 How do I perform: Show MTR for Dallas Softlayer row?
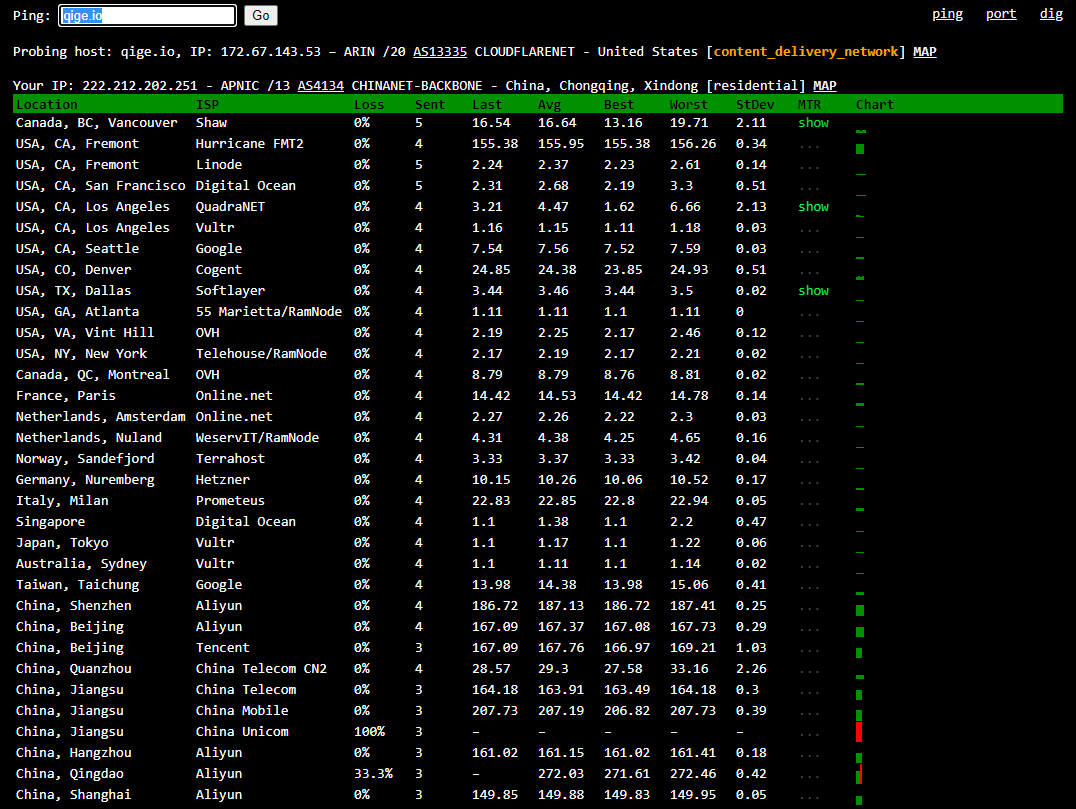(x=813, y=291)
